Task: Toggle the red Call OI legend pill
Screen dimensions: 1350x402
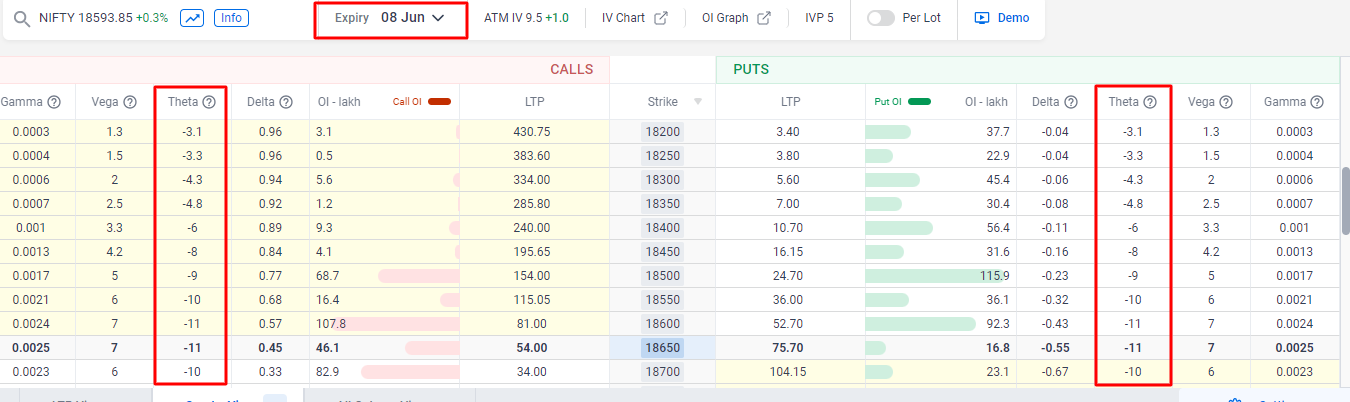Action: click(440, 102)
